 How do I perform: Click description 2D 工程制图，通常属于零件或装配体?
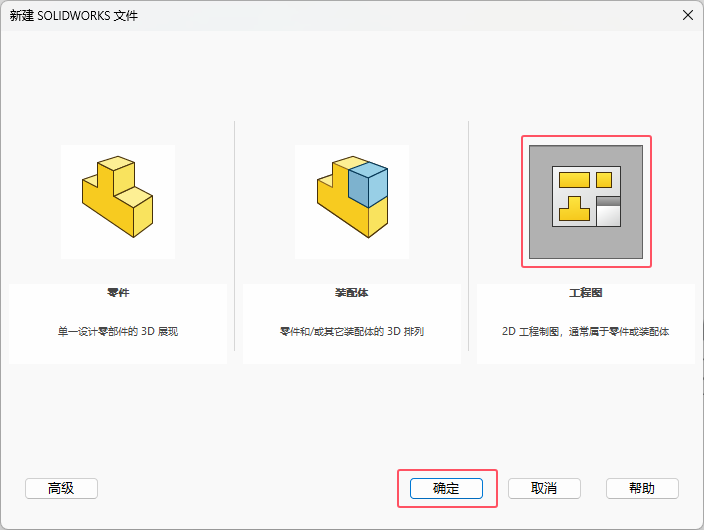[x=586, y=331]
